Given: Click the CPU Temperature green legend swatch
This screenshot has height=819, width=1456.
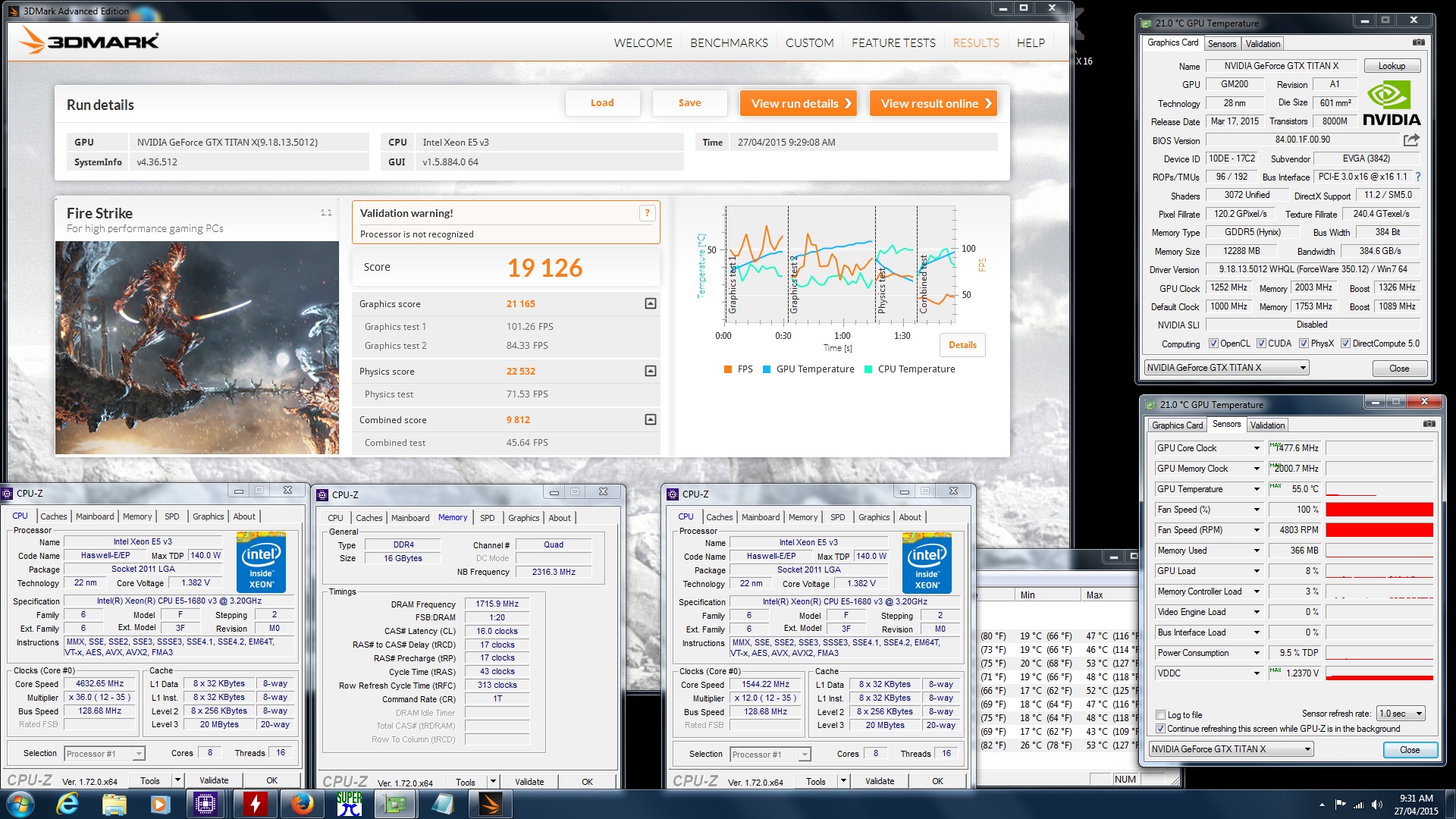Looking at the screenshot, I should [x=868, y=369].
